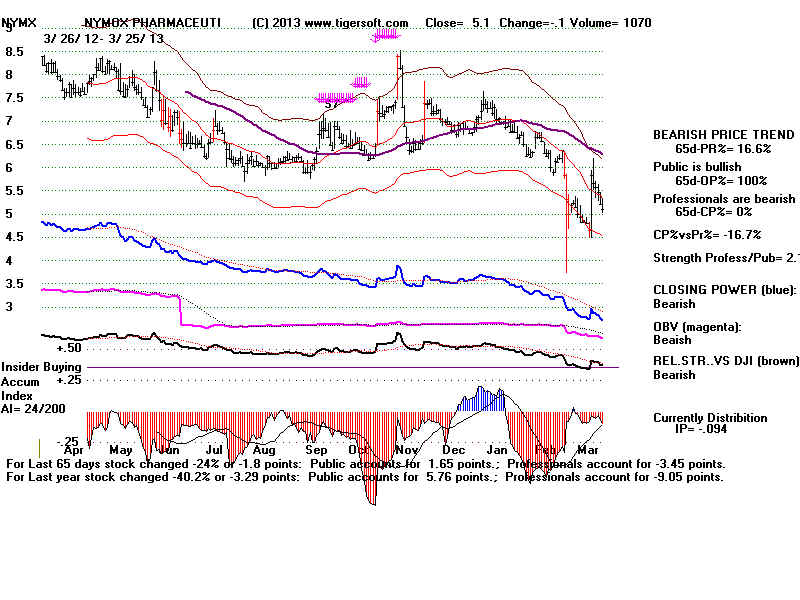Click the magenta signal arrows above the November peak
800x600 pixels.
click(x=386, y=36)
